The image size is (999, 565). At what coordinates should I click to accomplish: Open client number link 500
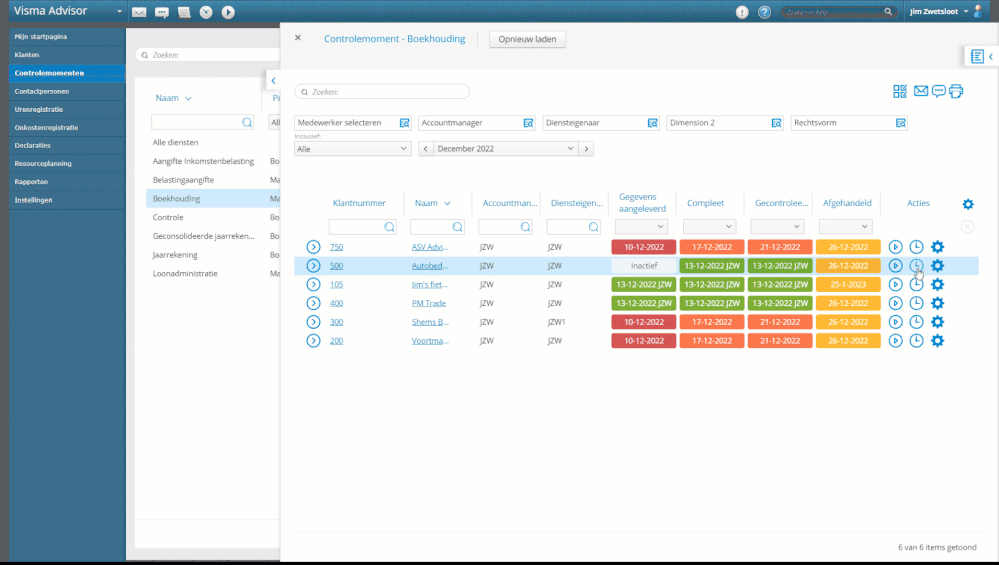336,266
